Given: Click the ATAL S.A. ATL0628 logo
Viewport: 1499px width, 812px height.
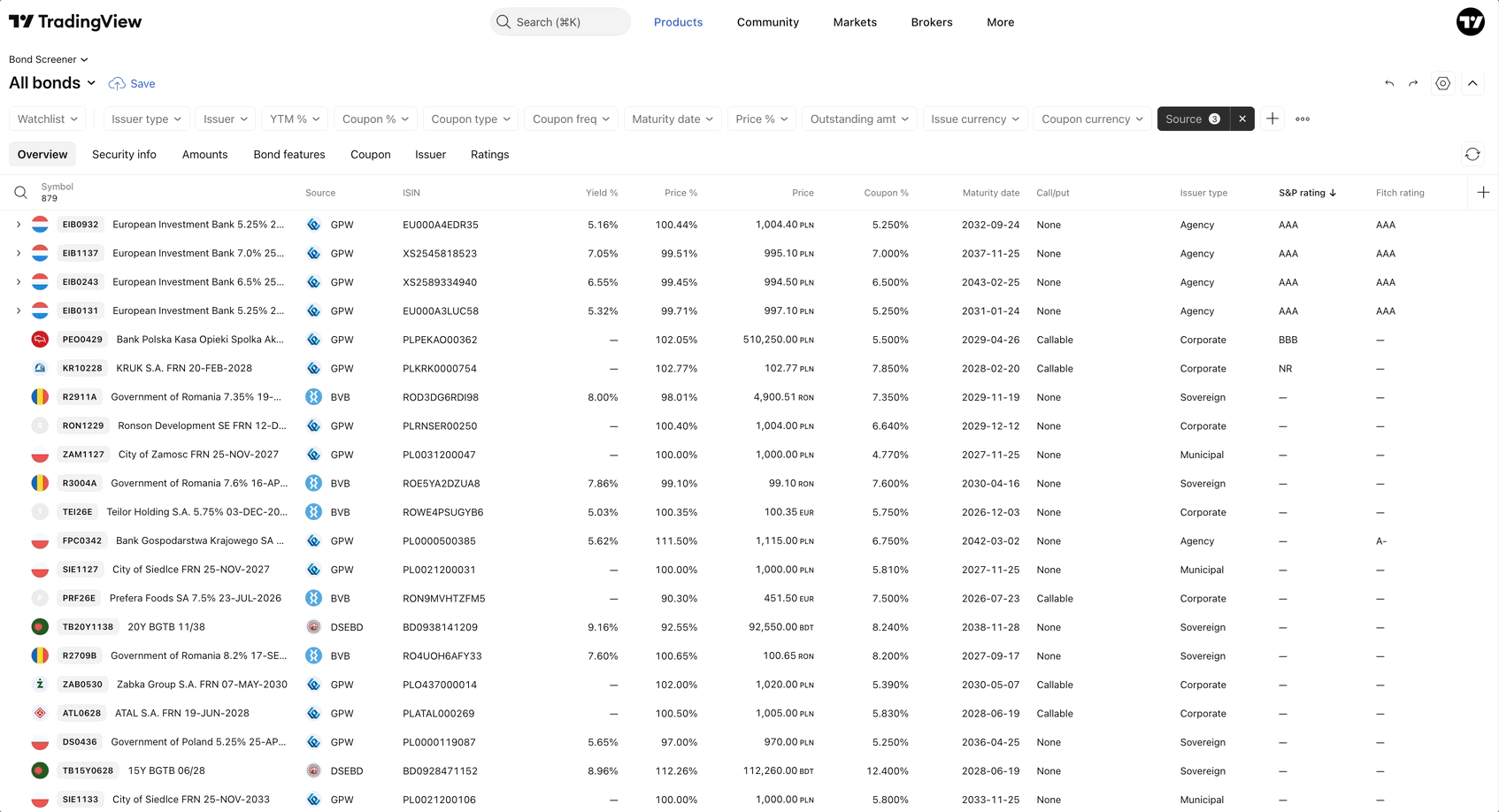Looking at the screenshot, I should pos(40,713).
